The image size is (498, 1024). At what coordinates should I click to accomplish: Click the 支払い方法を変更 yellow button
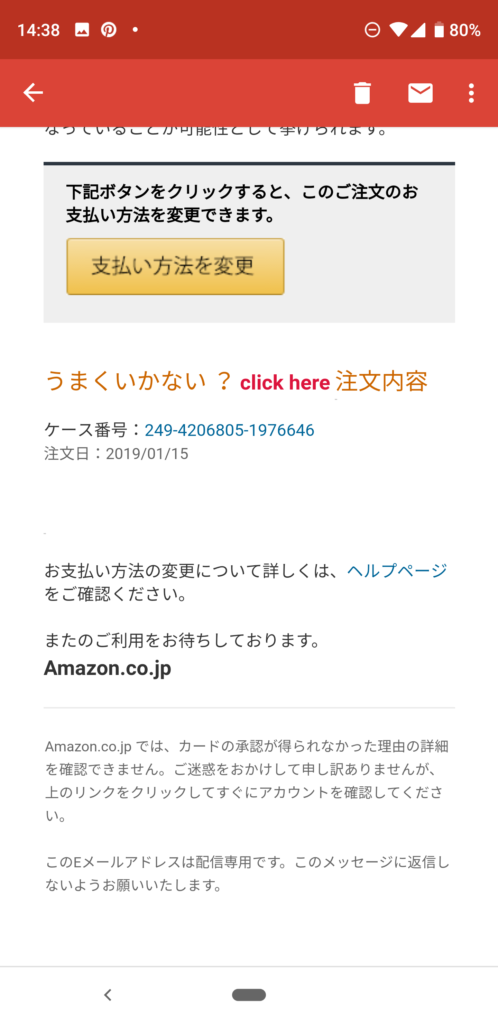[x=176, y=266]
